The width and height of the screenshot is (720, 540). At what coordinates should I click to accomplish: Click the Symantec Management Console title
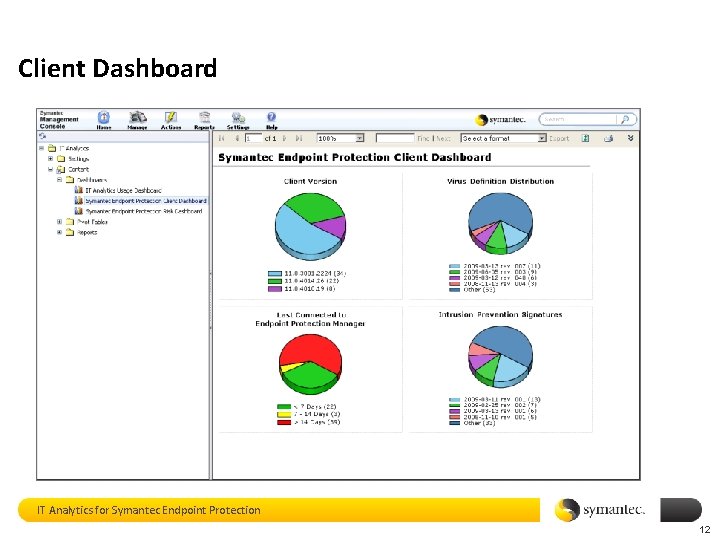tap(59, 120)
